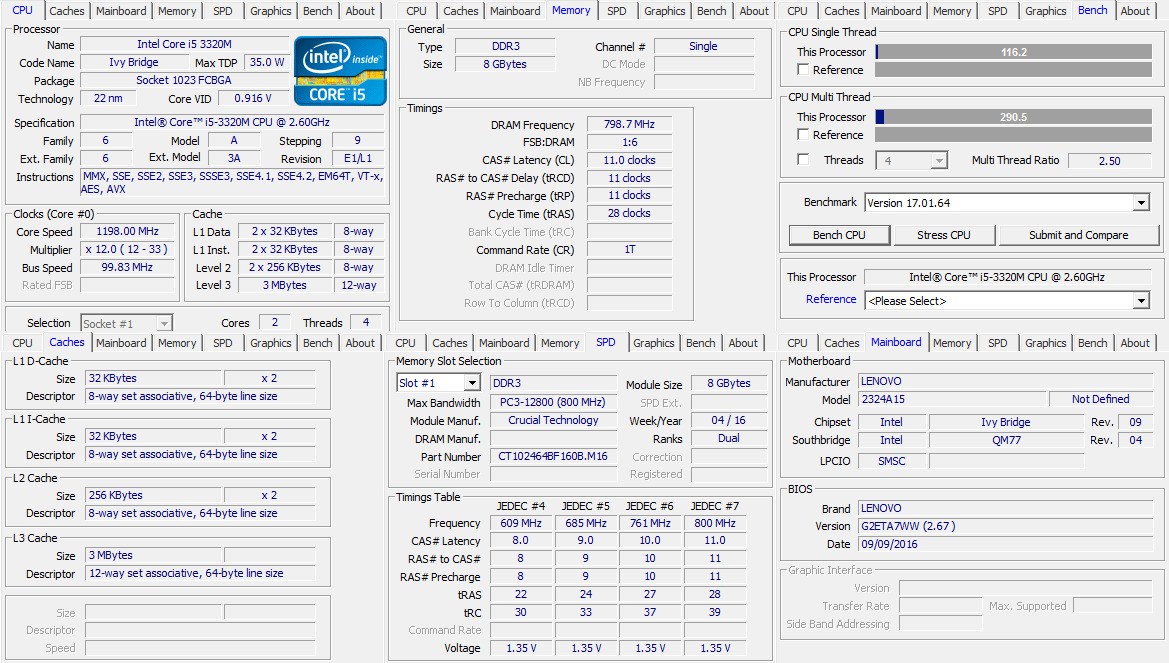Screen dimensions: 1169x663
Task: Click the Specification field 'i5-3320M CPU @ 2.60GHz'
Action: [232, 122]
